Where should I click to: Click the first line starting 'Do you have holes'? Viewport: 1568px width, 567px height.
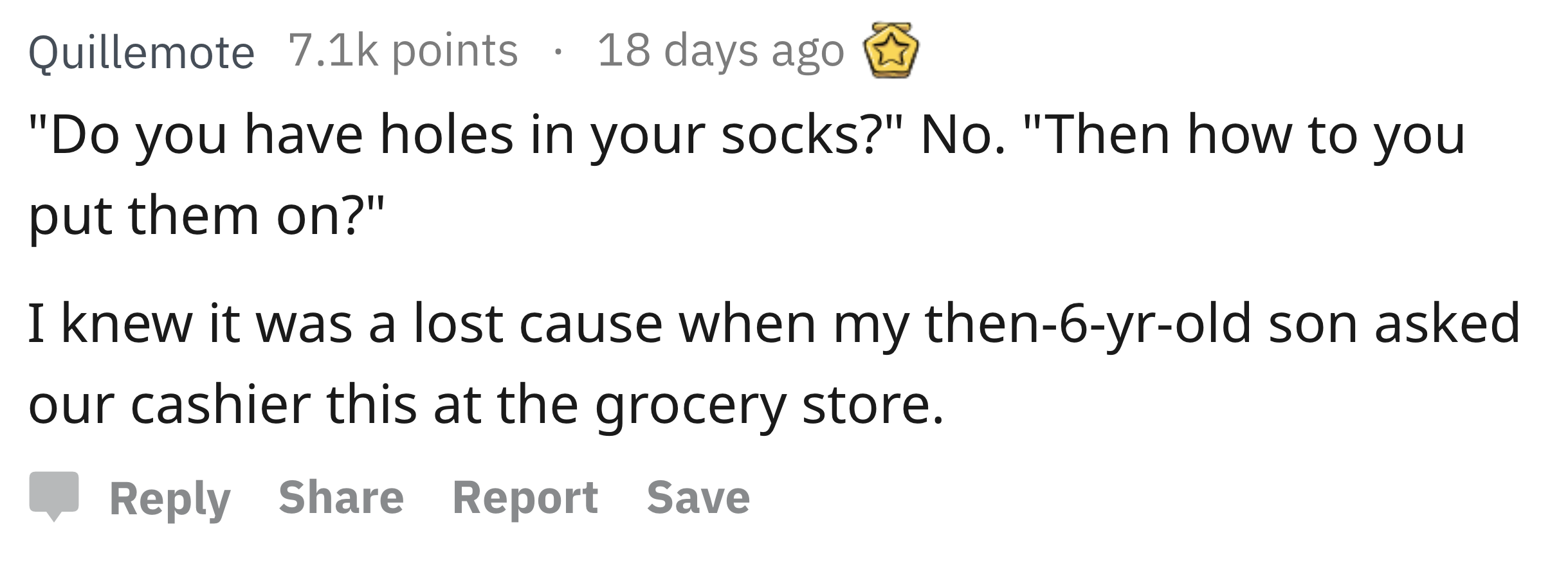click(x=747, y=135)
